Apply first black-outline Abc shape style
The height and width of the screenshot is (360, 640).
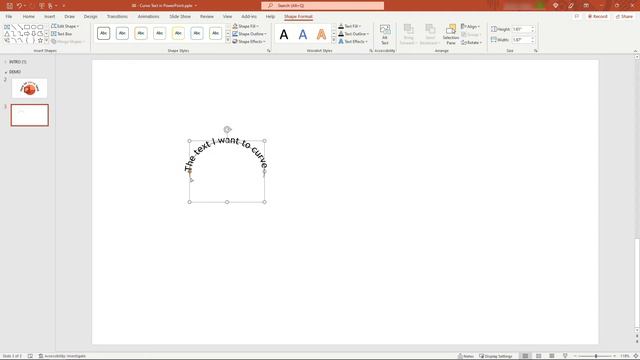104,33
